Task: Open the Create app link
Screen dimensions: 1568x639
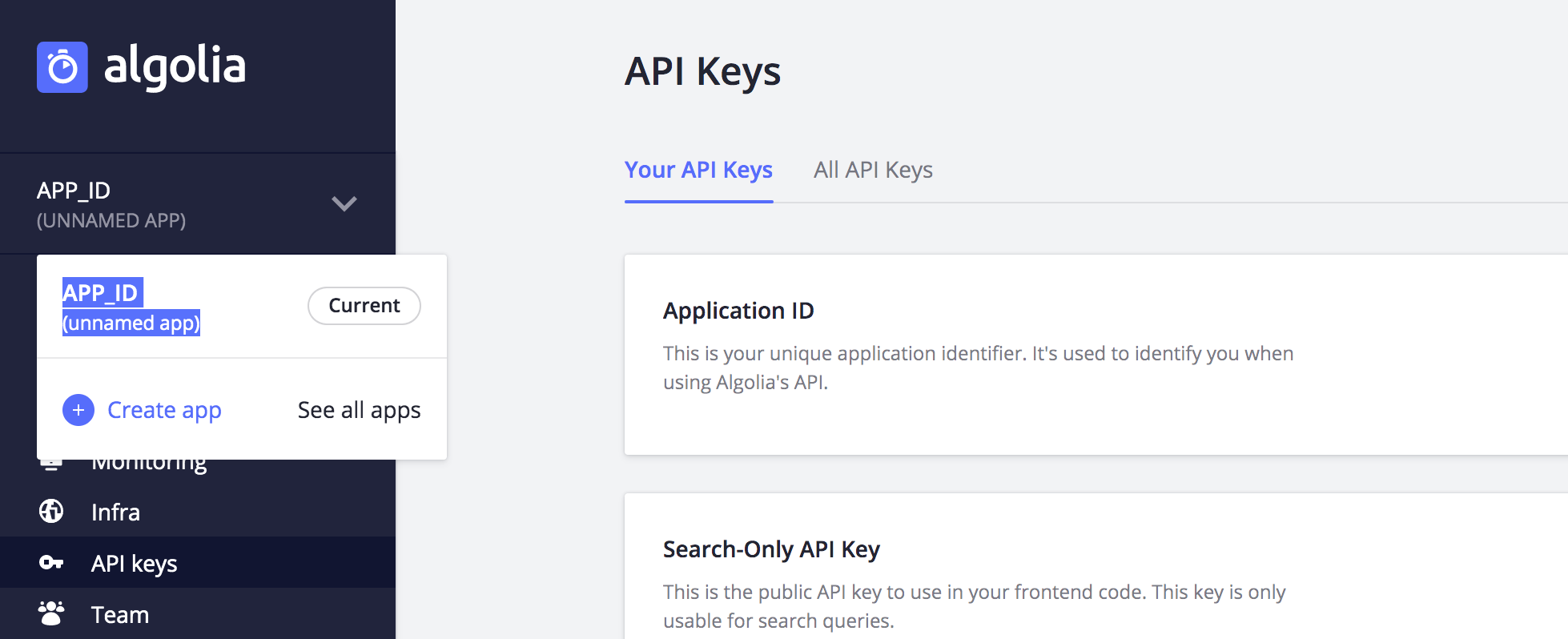Action: click(x=164, y=410)
